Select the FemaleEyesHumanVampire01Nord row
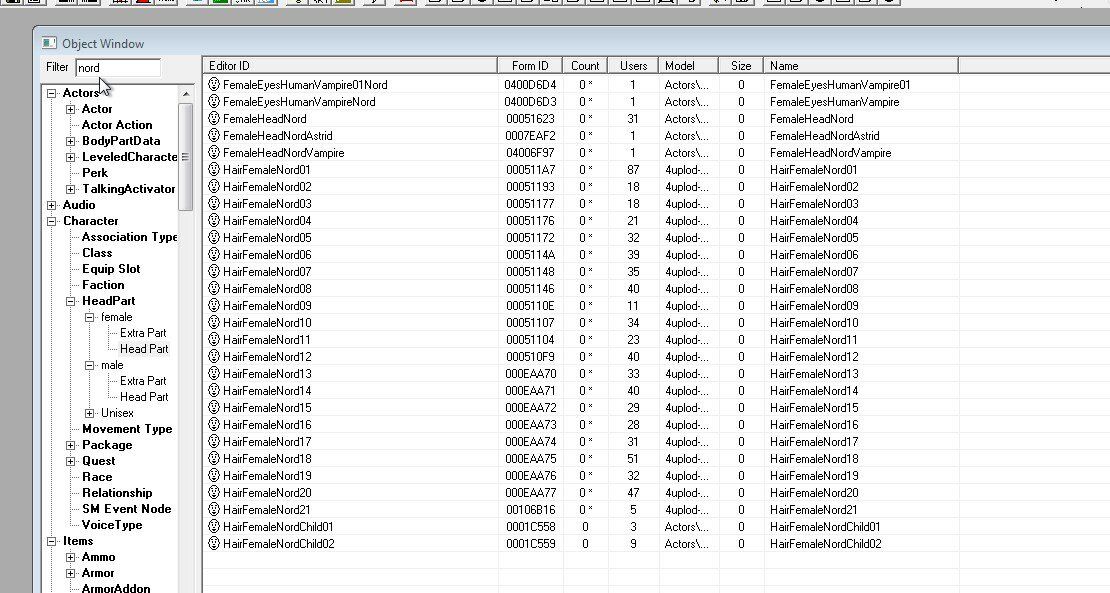1110x593 pixels. (x=580, y=84)
